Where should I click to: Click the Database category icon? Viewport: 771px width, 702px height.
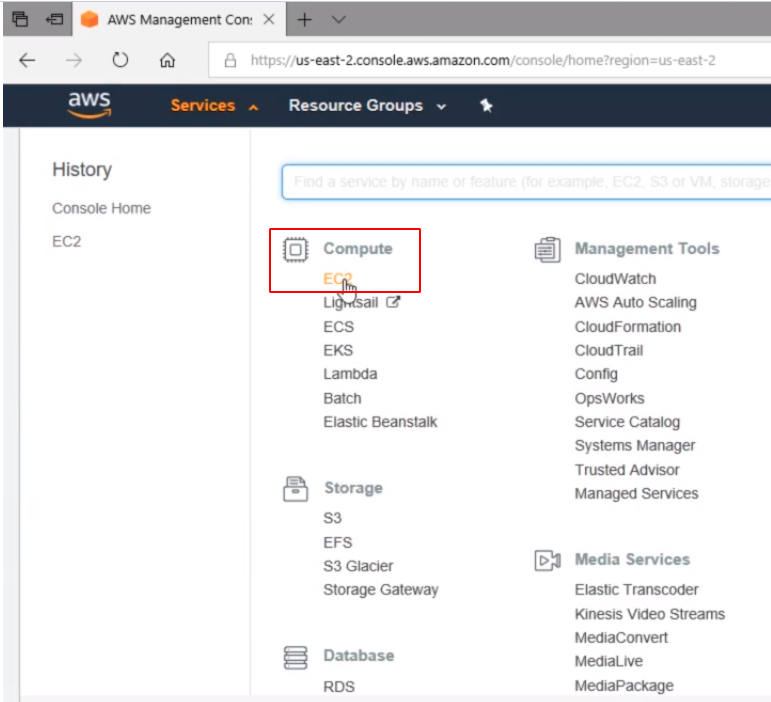click(x=295, y=656)
